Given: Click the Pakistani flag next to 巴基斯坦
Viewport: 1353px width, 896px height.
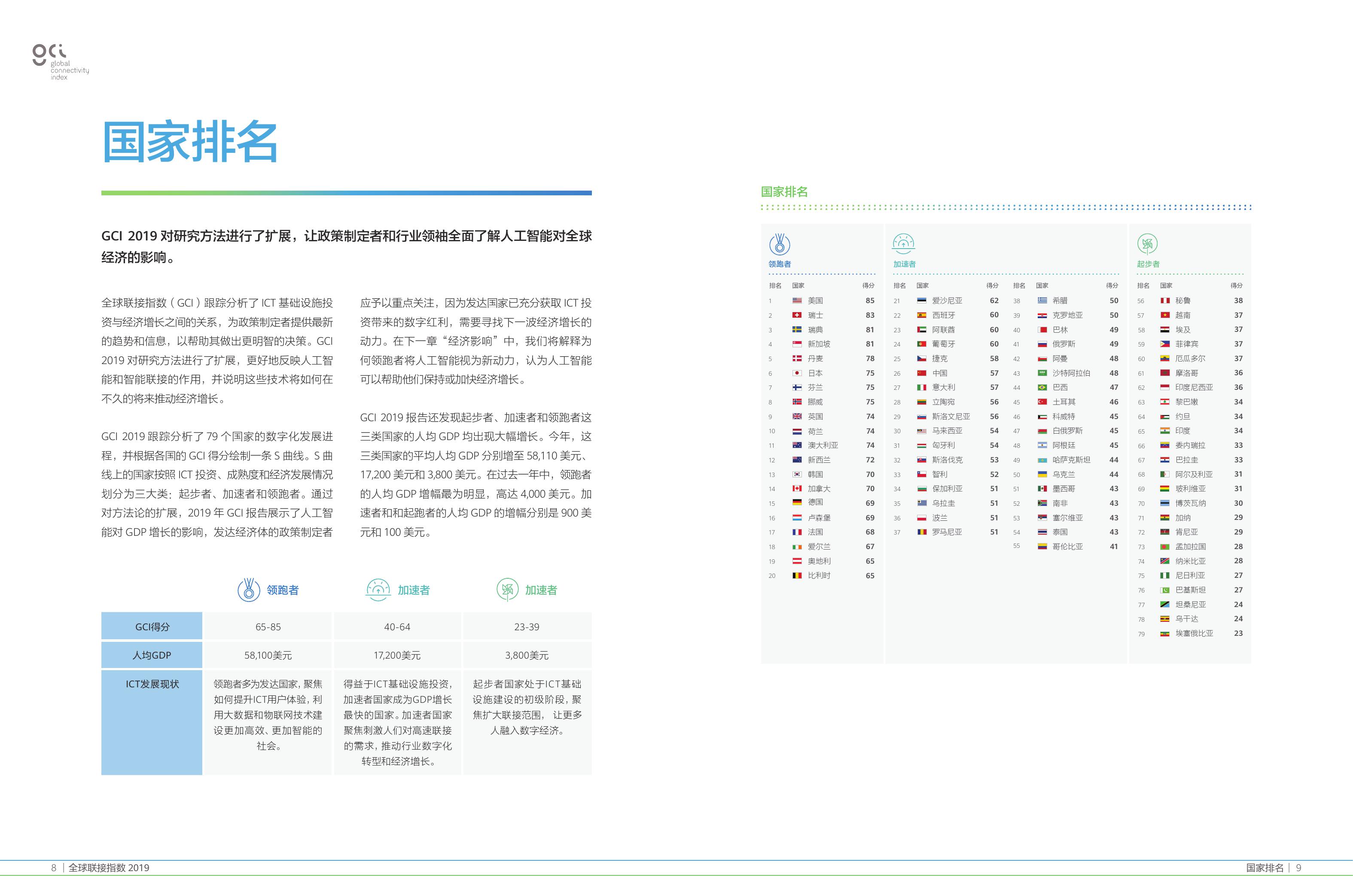Looking at the screenshot, I should click(1164, 590).
